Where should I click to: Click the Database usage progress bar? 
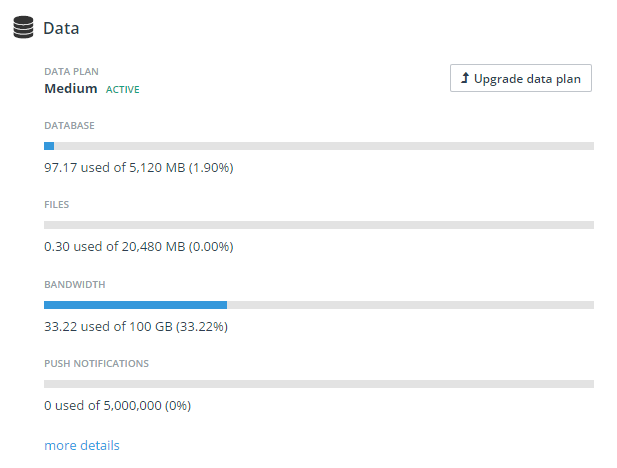(319, 146)
